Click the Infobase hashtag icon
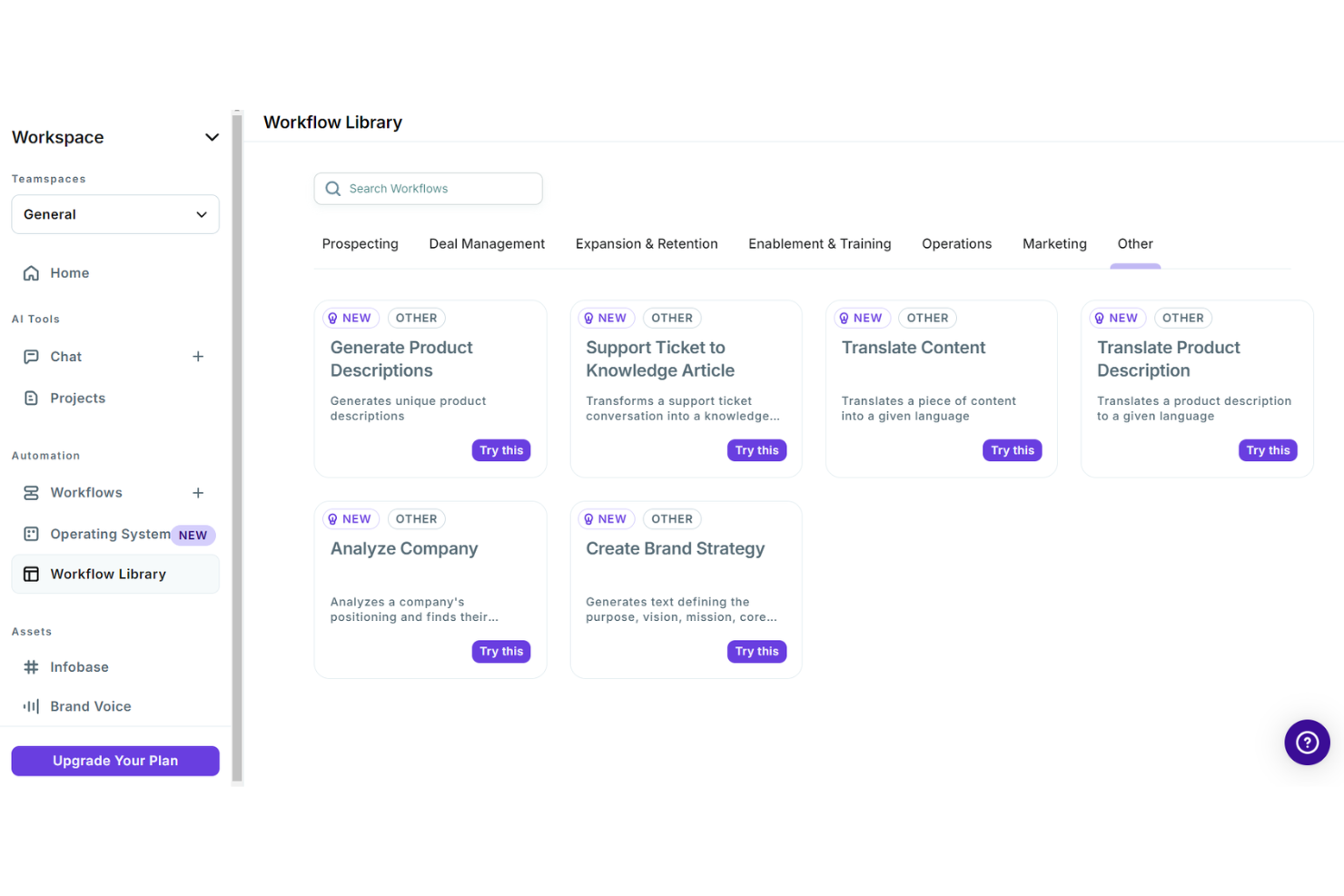Screen dimensions: 1344x896 (x=32, y=666)
